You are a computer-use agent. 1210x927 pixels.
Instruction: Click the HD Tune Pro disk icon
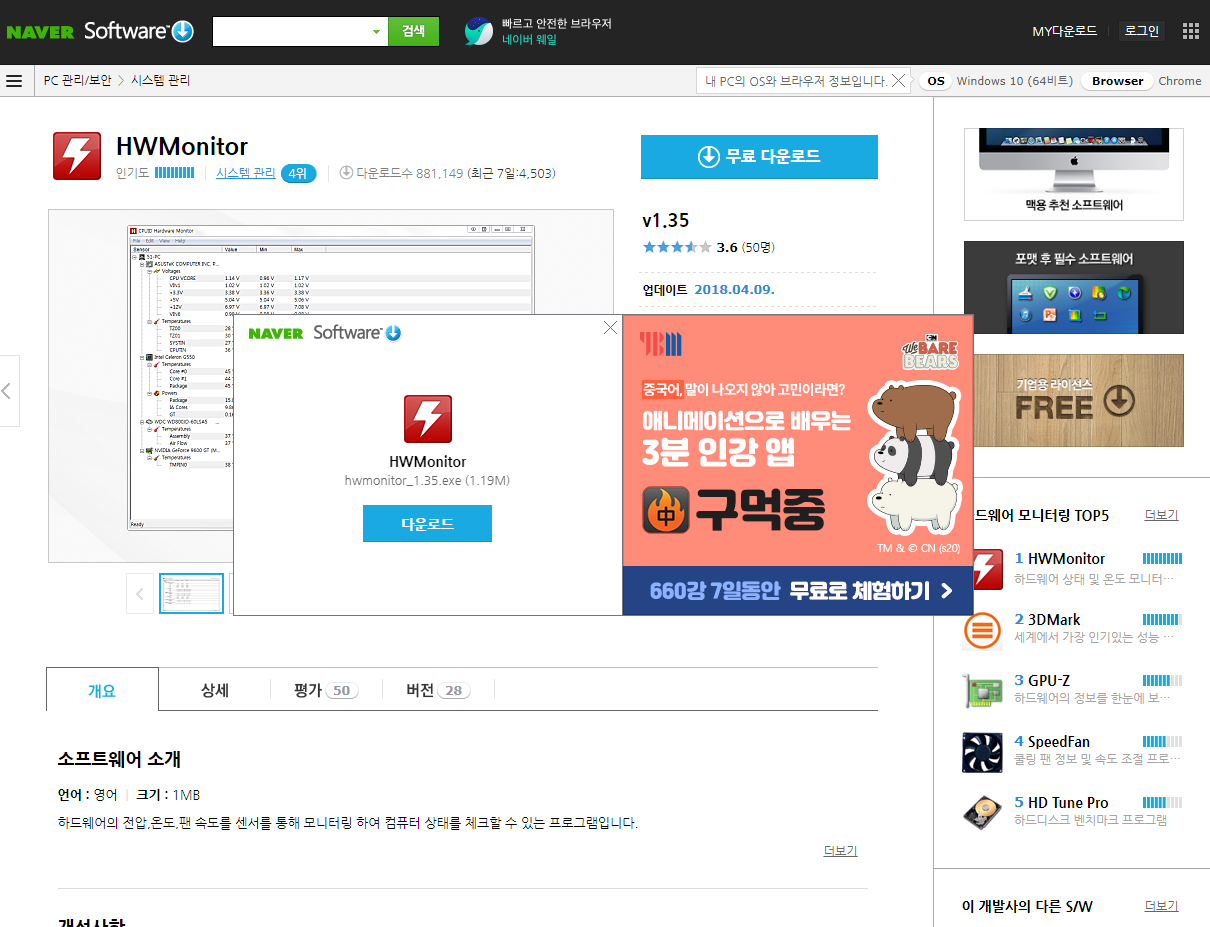coord(982,813)
